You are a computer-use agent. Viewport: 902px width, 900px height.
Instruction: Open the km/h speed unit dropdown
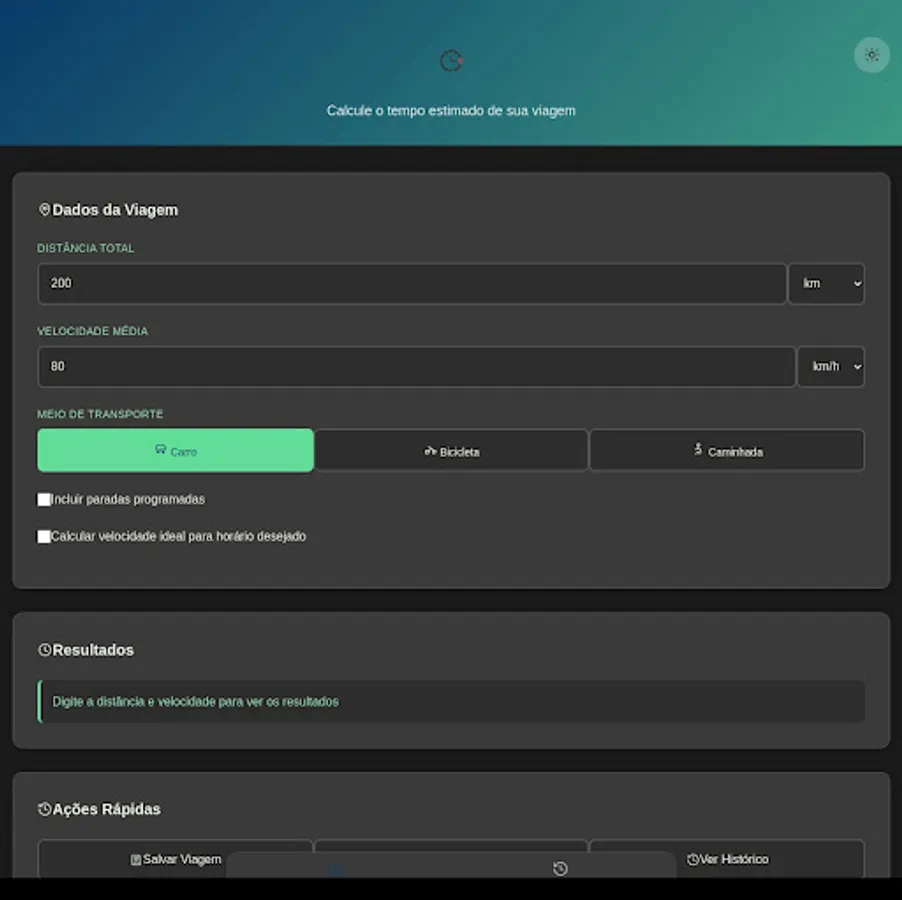click(831, 366)
